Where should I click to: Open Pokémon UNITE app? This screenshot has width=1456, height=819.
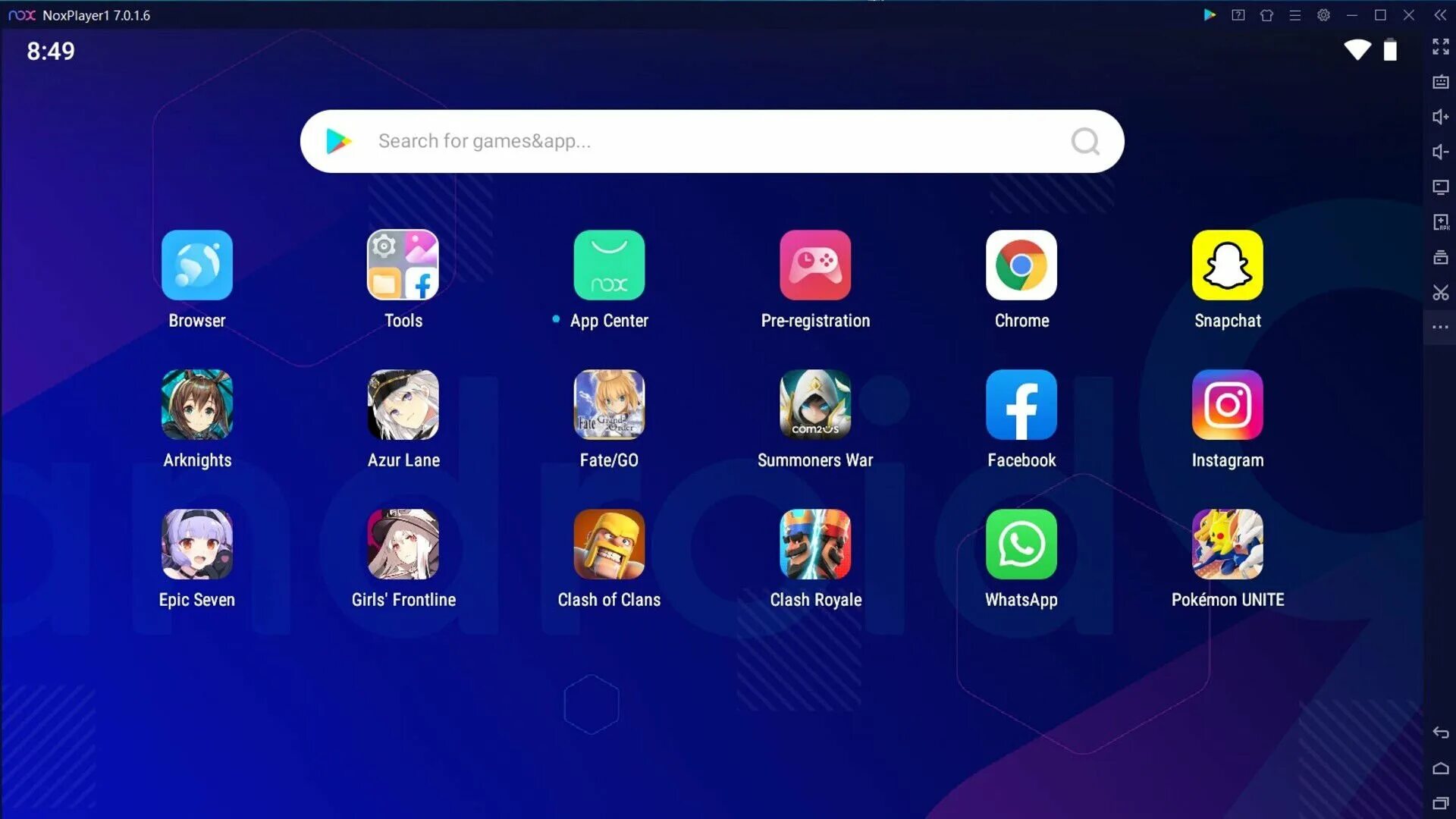(x=1228, y=544)
